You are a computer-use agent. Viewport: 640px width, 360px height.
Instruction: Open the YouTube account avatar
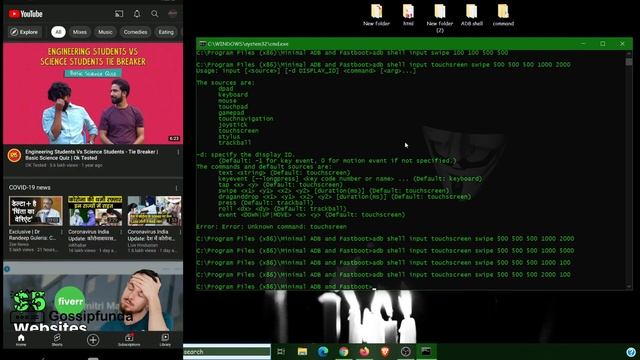[x=173, y=13]
